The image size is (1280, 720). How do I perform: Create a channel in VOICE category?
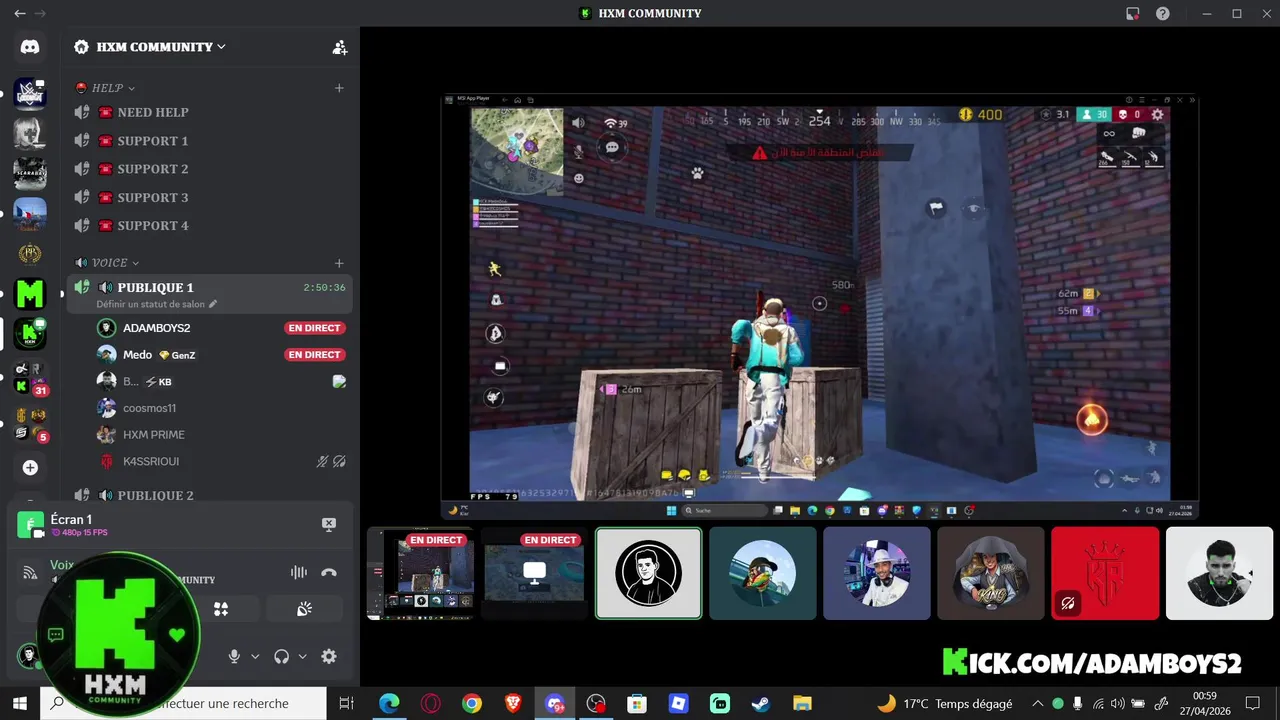[339, 263]
